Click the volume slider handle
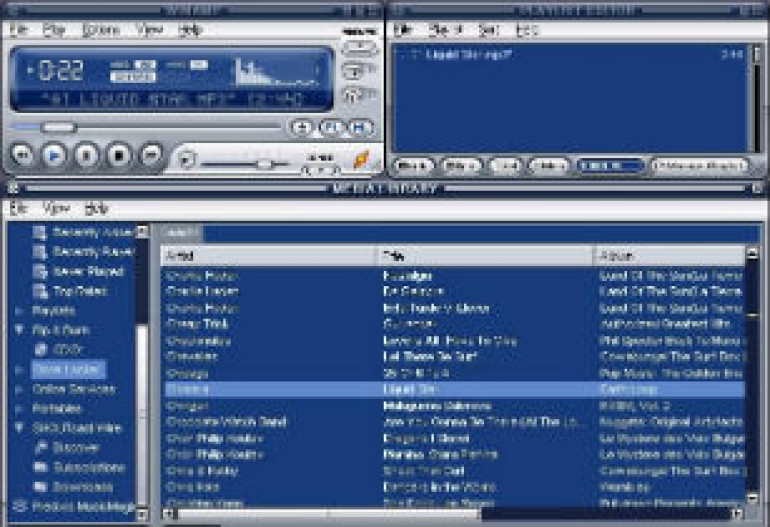Image resolution: width=770 pixels, height=527 pixels. [x=265, y=164]
